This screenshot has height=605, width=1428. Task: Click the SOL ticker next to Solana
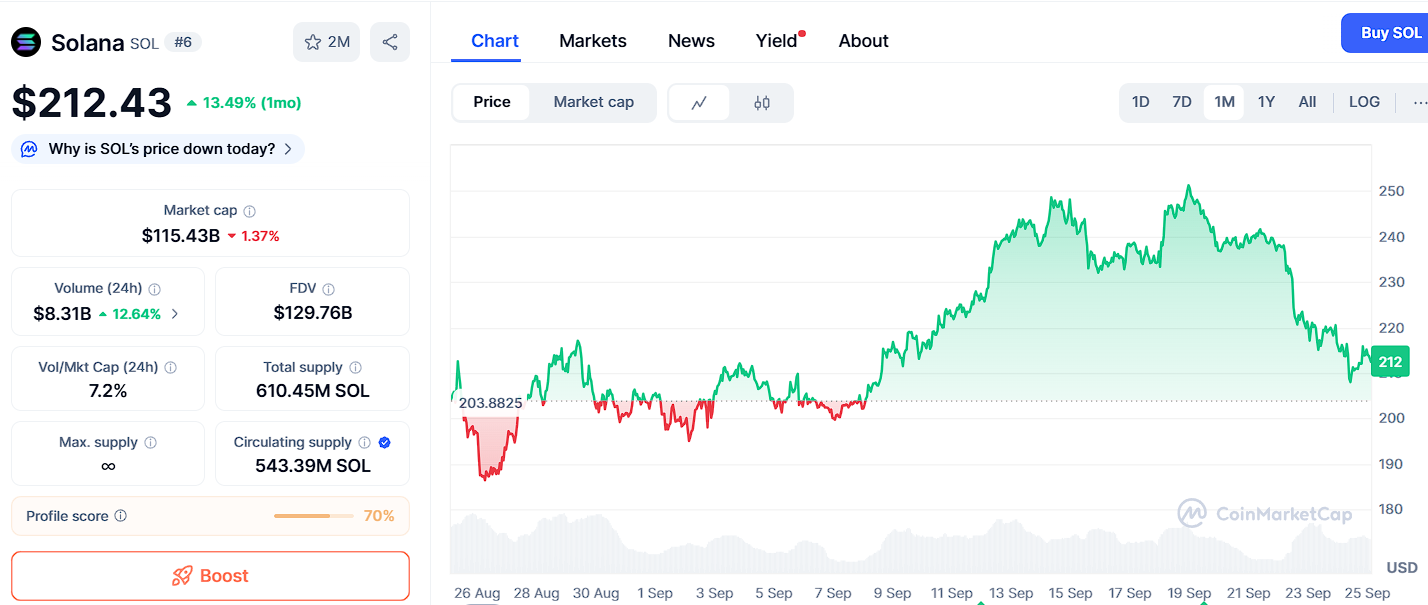click(144, 43)
